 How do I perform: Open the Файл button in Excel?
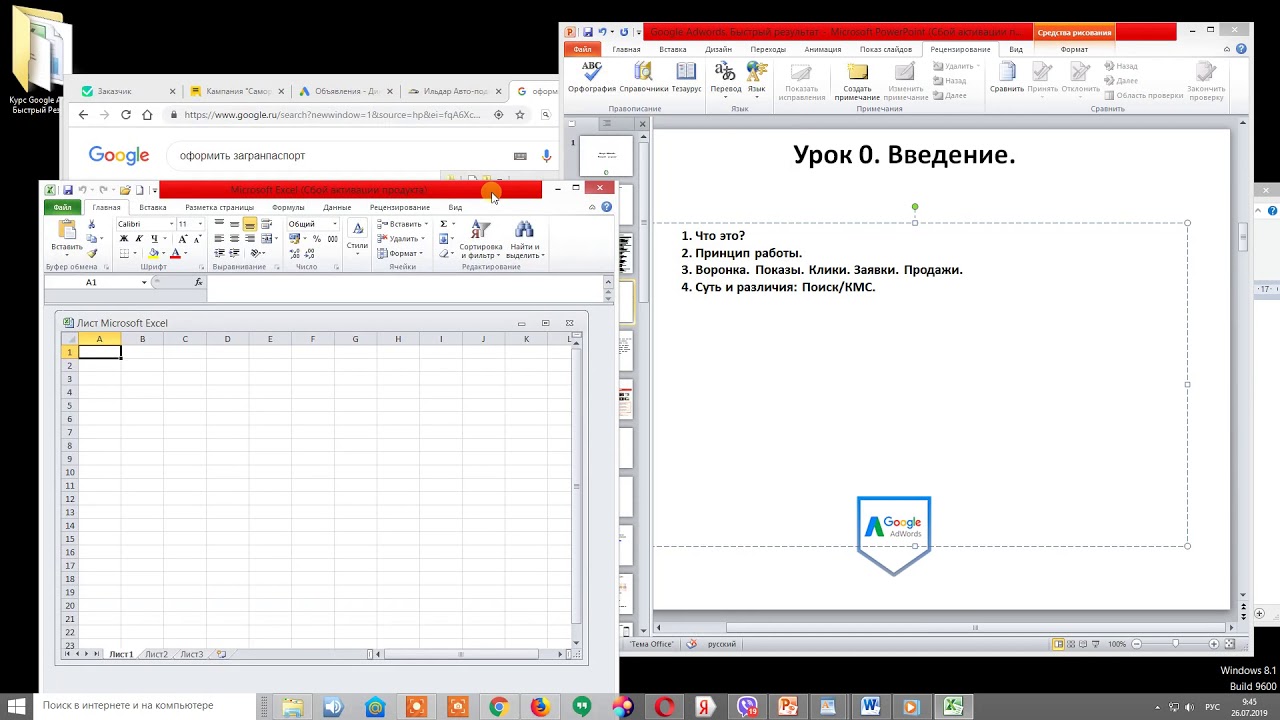tap(62, 207)
